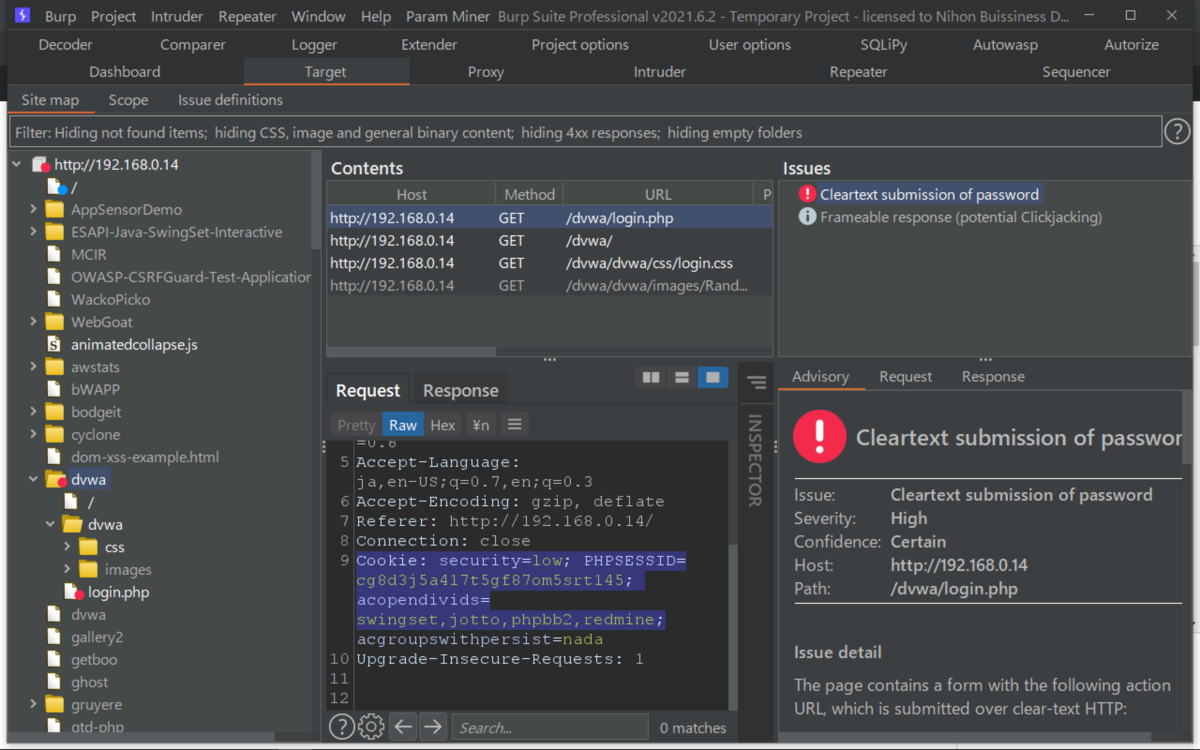Click the request search input field
Screen dimensions: 1200x750
pos(549,728)
